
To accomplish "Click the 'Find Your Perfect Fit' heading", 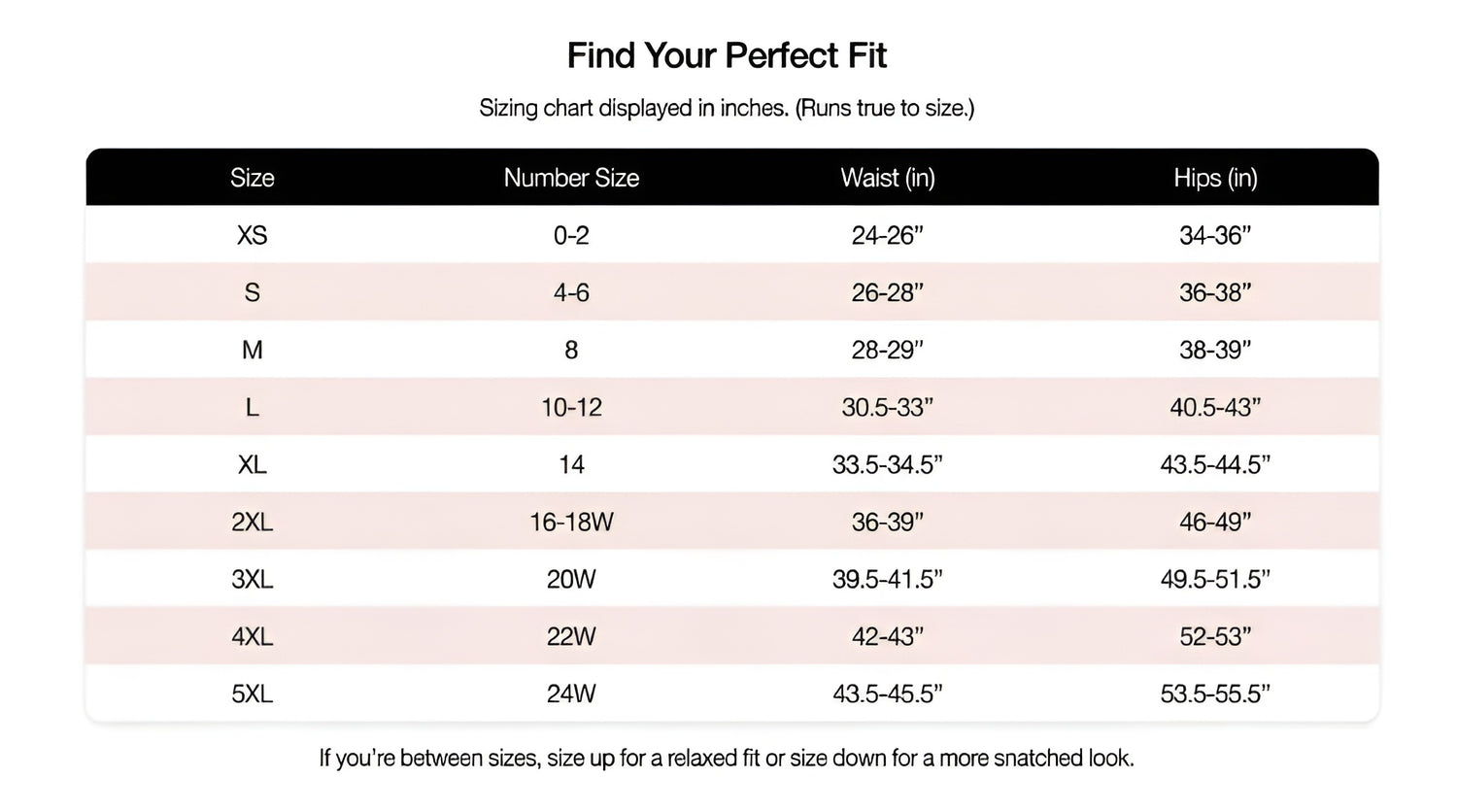I will (727, 55).
